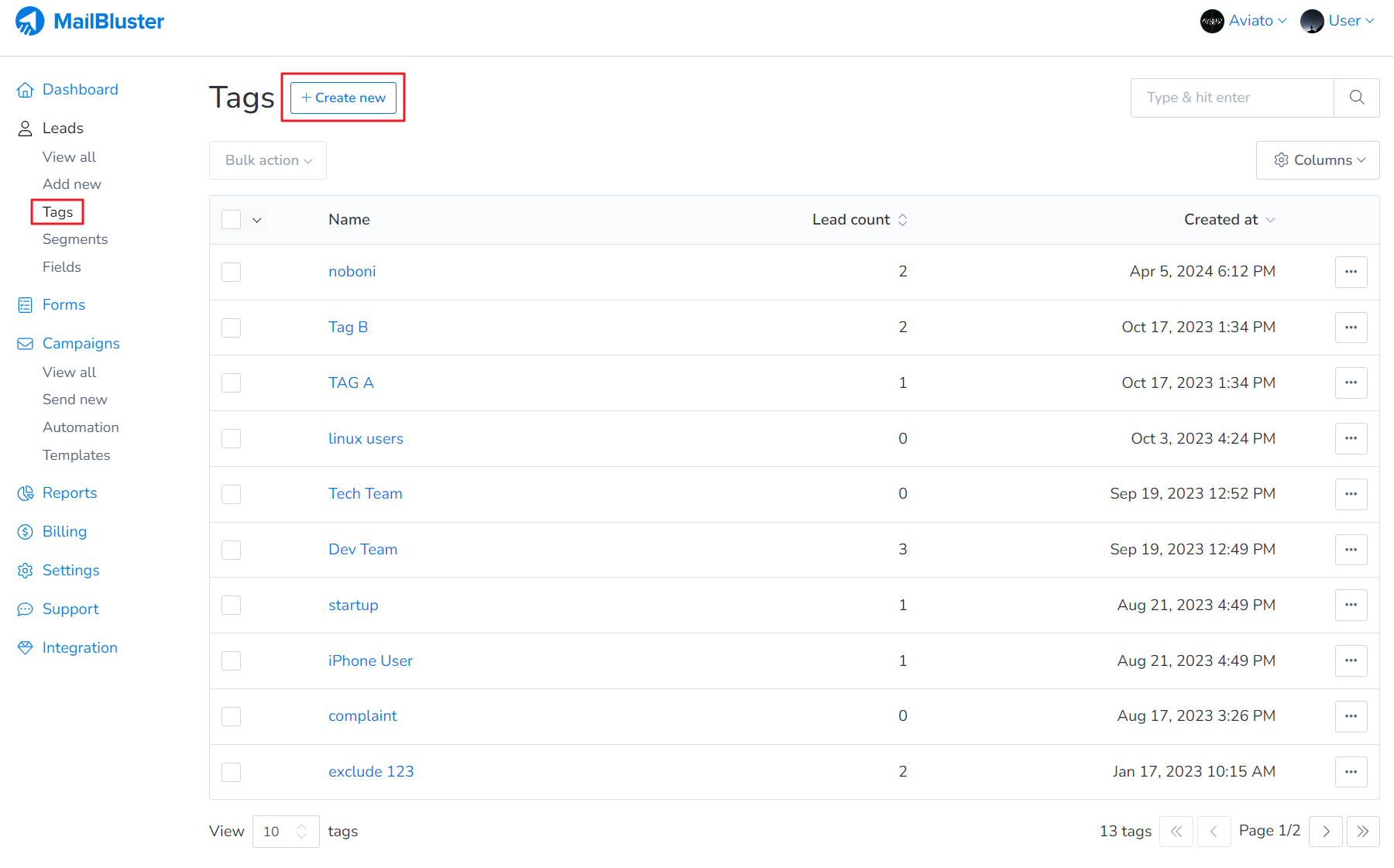The image size is (1394, 868).
Task: Open the Columns dropdown
Action: (1317, 160)
